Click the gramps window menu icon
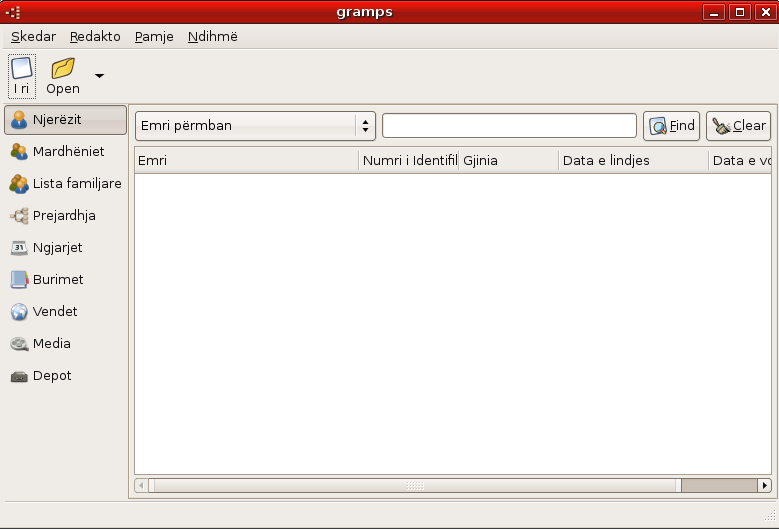 tap(13, 12)
